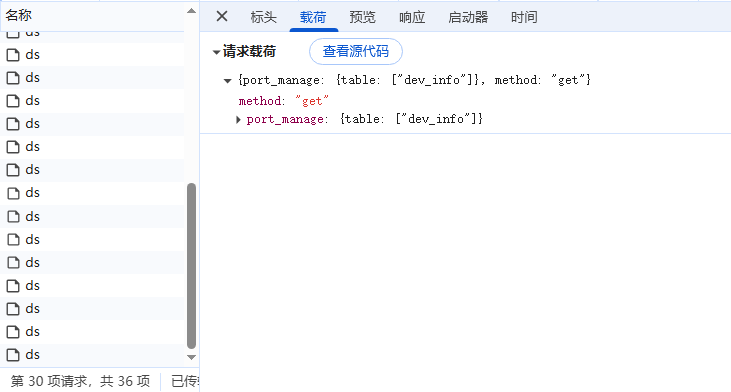Collapse the 请求载荷 section

216,52
